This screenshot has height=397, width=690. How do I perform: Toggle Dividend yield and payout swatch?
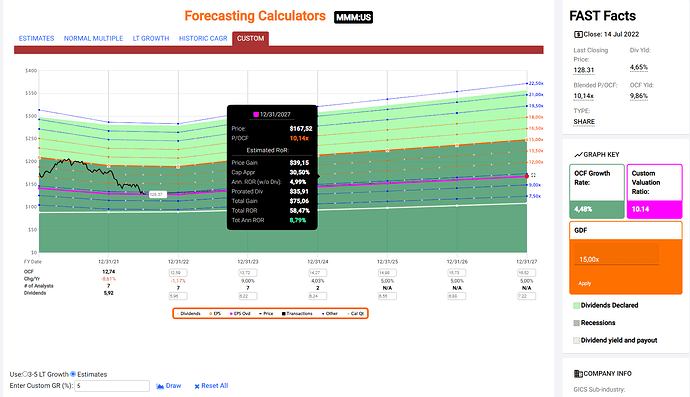(576, 341)
